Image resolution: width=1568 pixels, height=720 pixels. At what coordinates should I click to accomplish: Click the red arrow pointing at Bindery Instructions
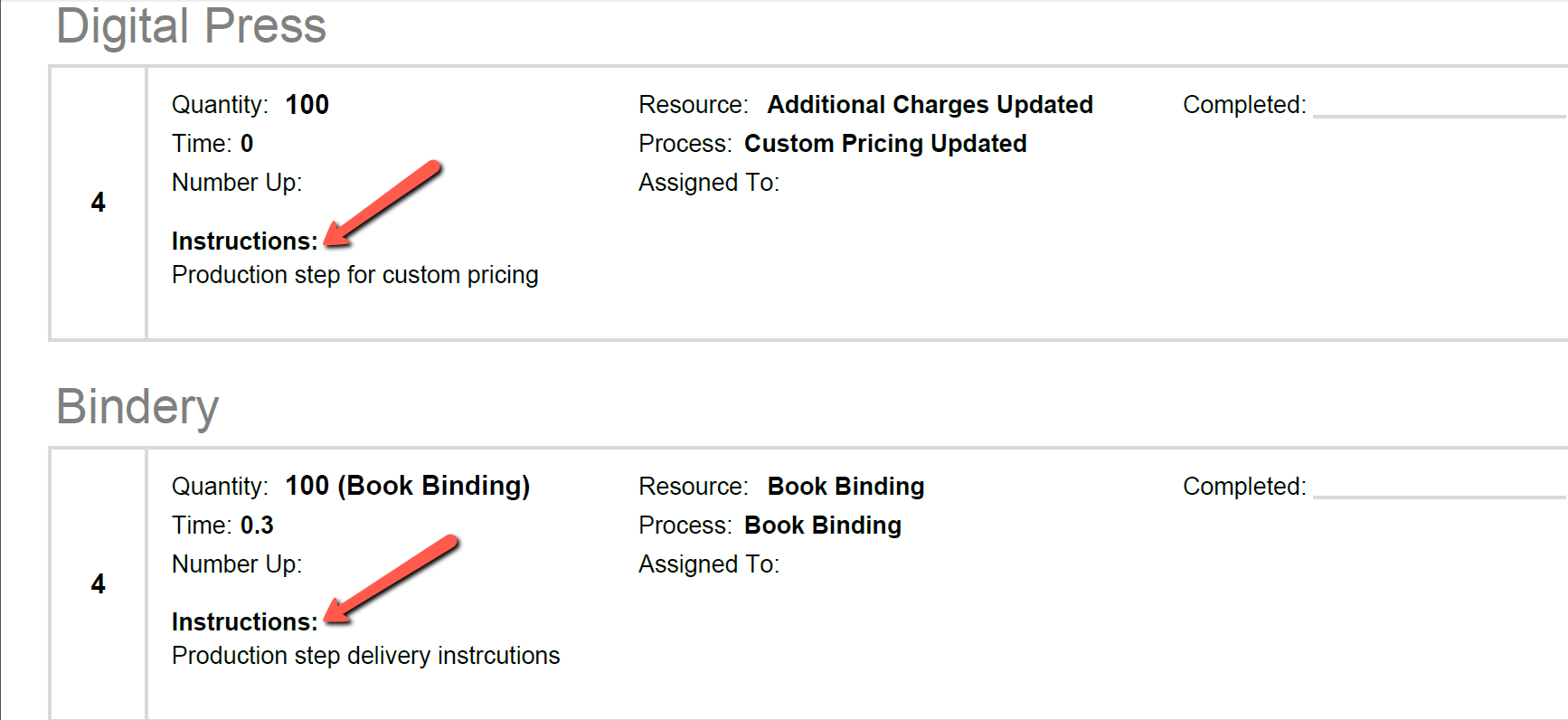coord(392,579)
